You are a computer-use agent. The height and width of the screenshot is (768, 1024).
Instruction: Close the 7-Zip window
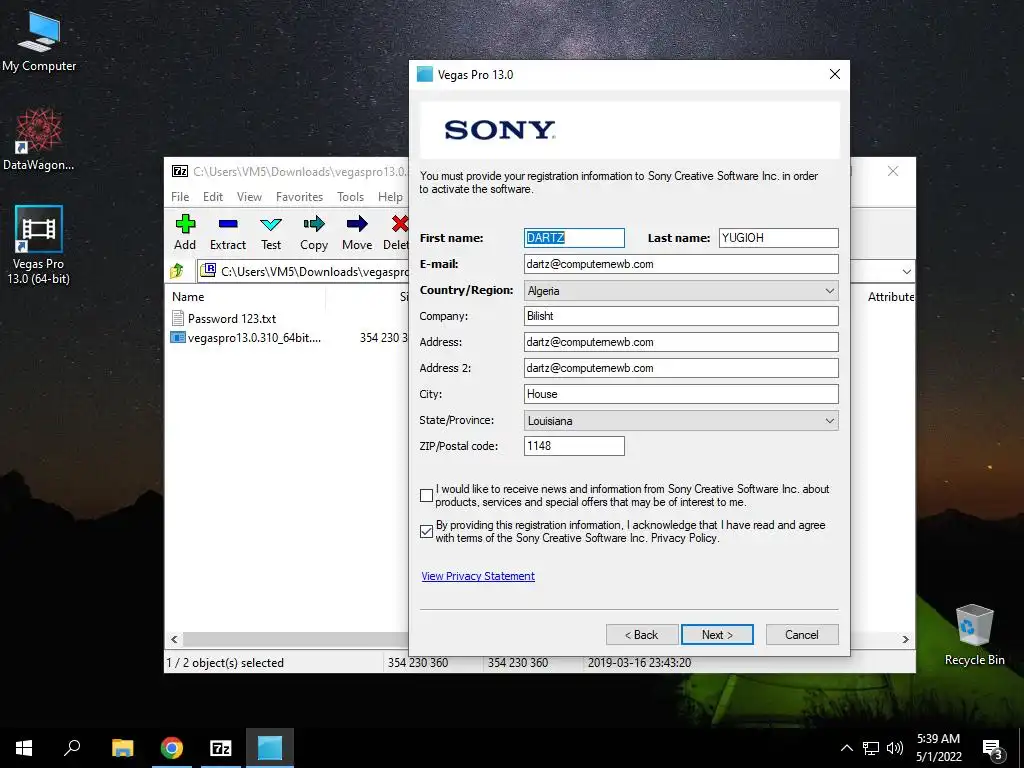point(893,171)
